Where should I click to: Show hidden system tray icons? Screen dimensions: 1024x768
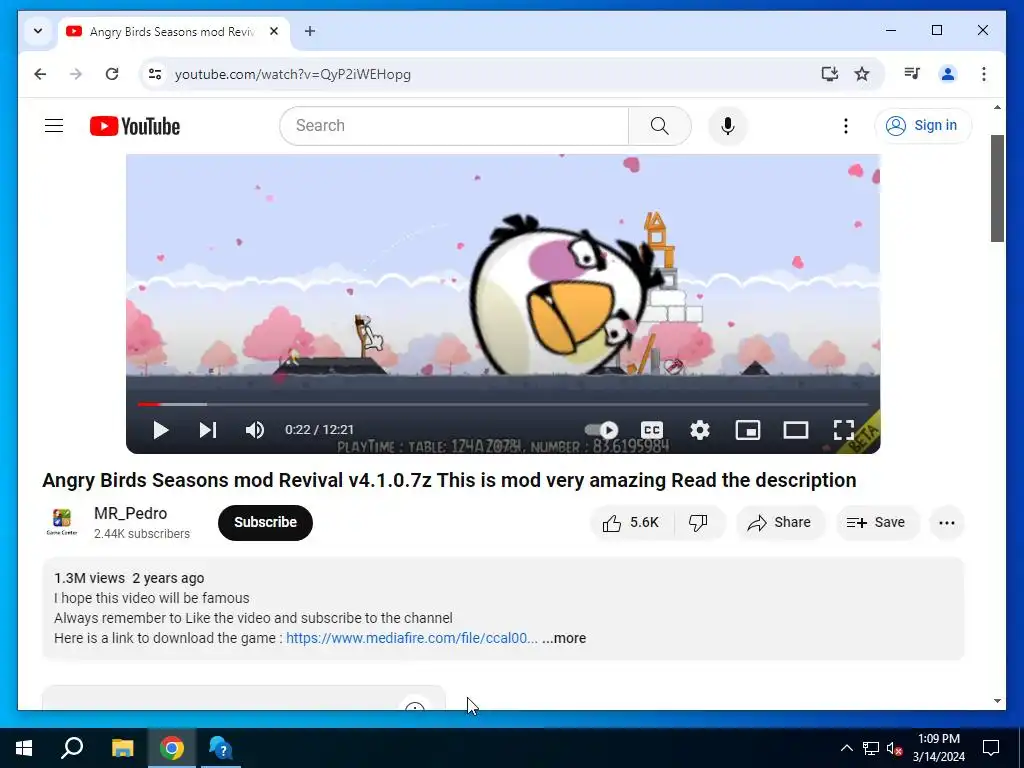coord(846,748)
